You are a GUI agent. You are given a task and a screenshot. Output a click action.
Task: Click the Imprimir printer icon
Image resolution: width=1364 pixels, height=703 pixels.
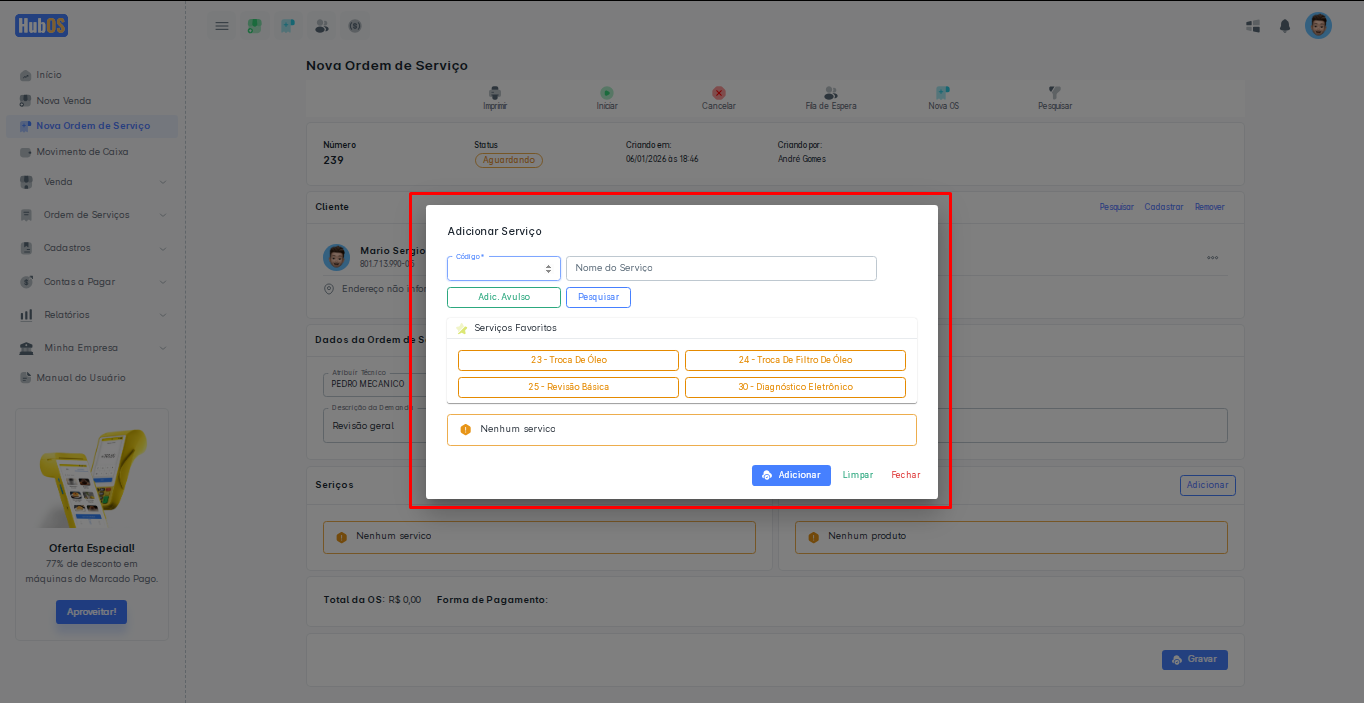coord(494,92)
